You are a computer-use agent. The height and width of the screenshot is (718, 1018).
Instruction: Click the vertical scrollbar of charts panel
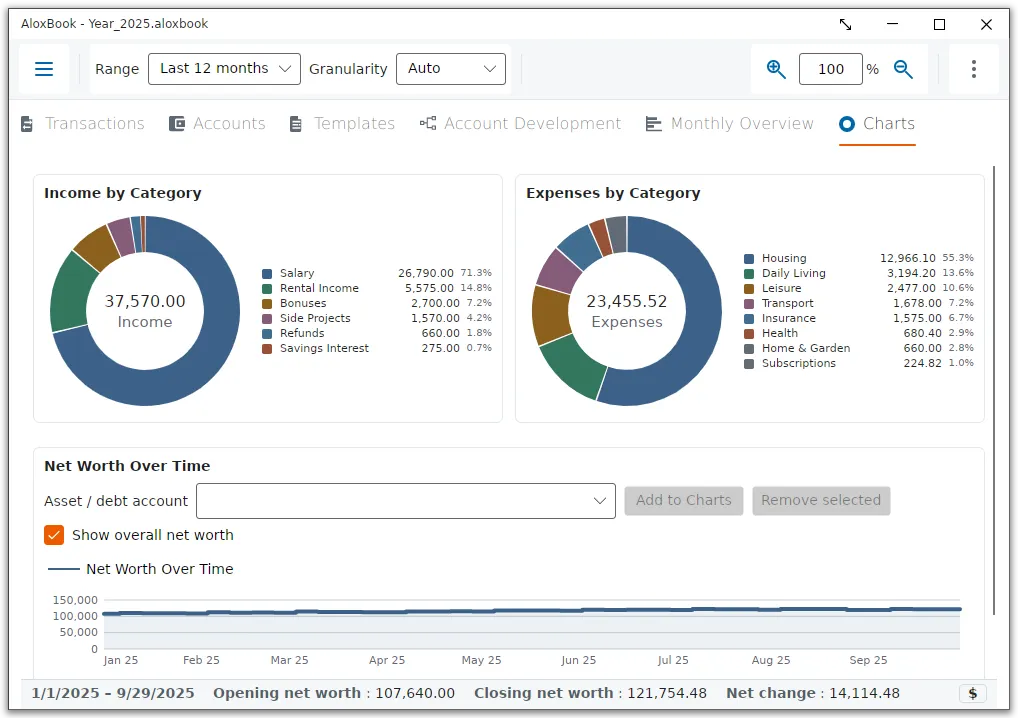[x=993, y=390]
